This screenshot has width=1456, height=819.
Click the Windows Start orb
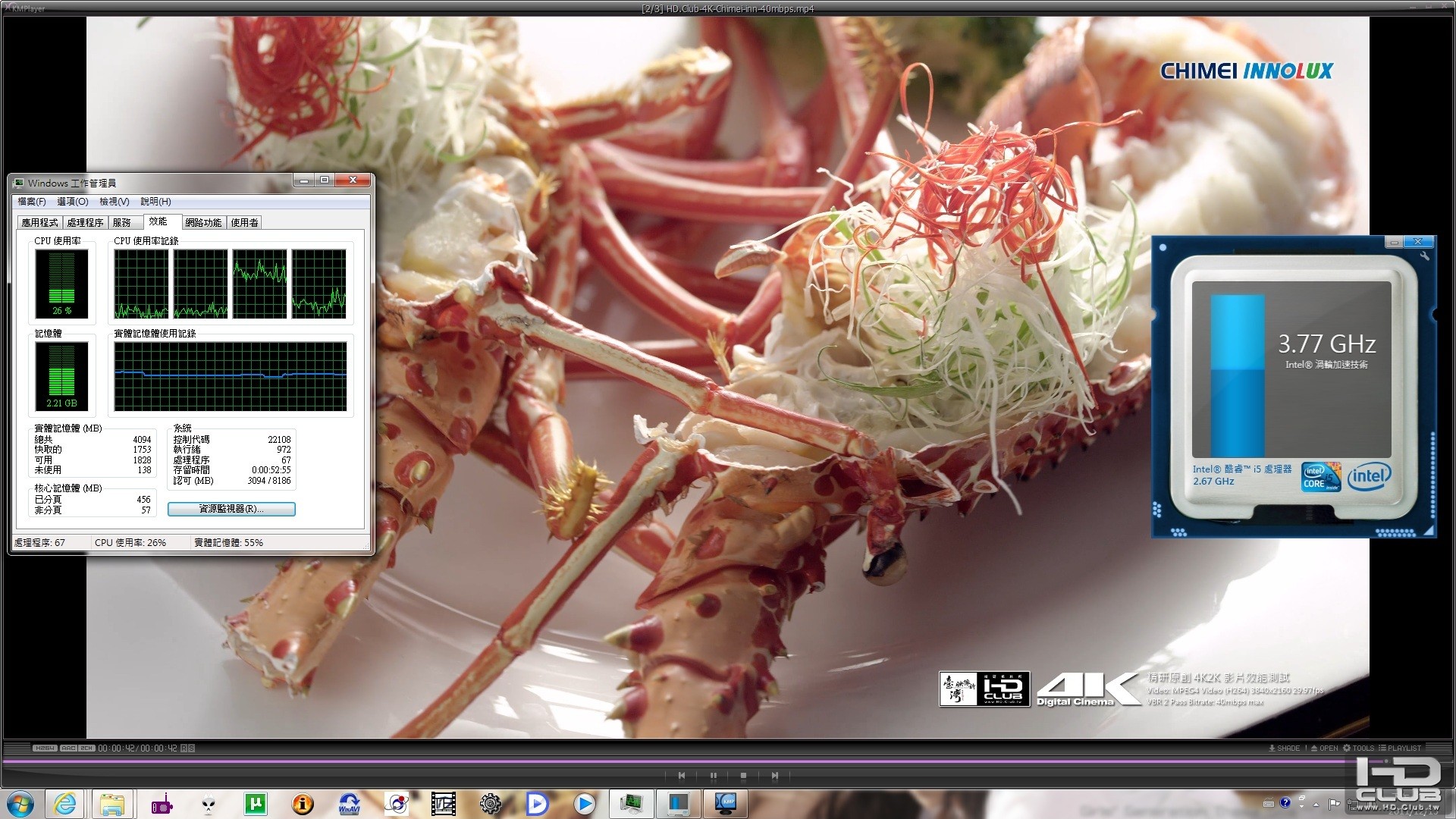[x=20, y=804]
